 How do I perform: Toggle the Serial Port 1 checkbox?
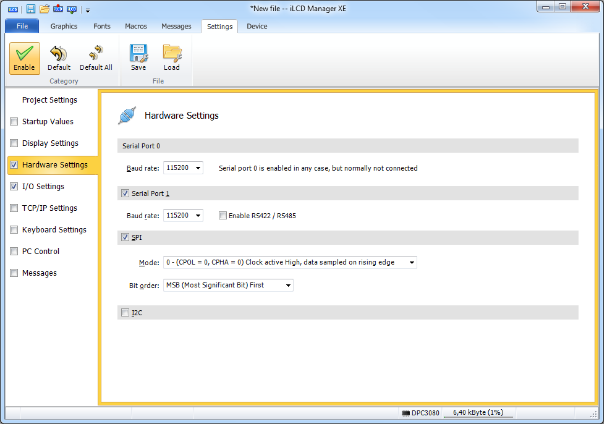pos(124,193)
